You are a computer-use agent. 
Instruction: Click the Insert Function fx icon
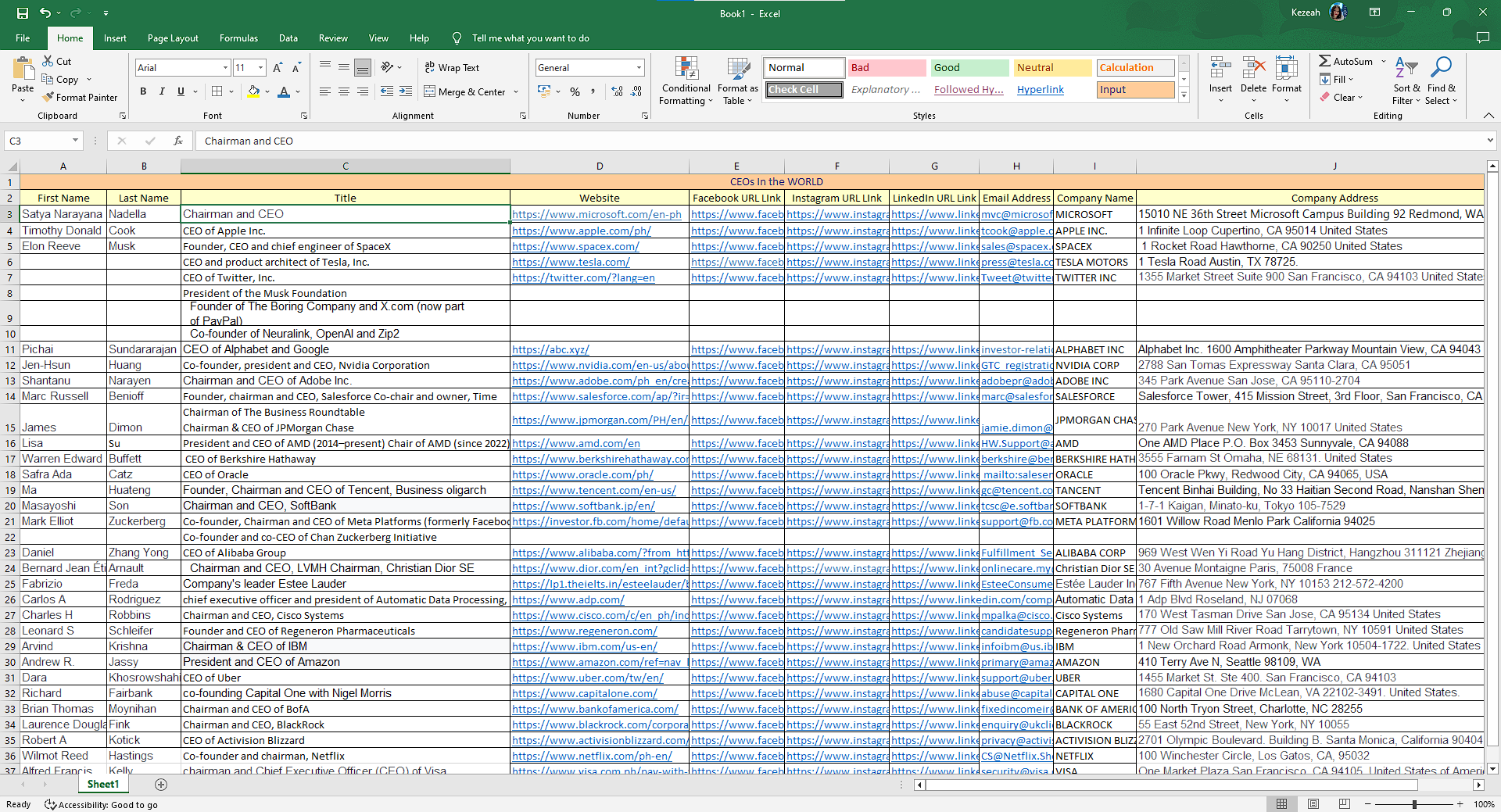tap(178, 141)
